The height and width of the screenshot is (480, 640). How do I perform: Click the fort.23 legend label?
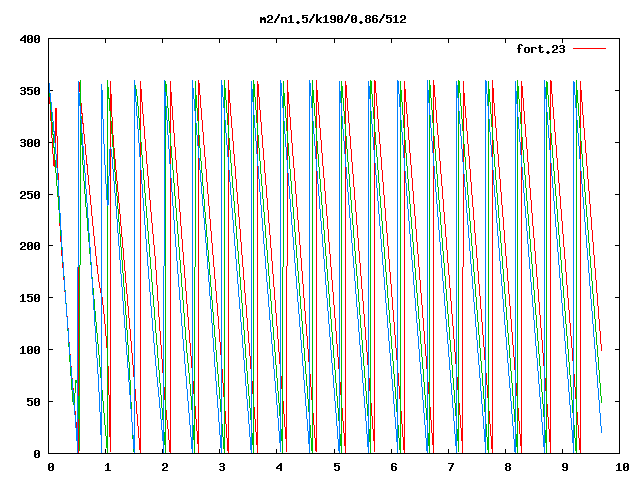[541, 49]
